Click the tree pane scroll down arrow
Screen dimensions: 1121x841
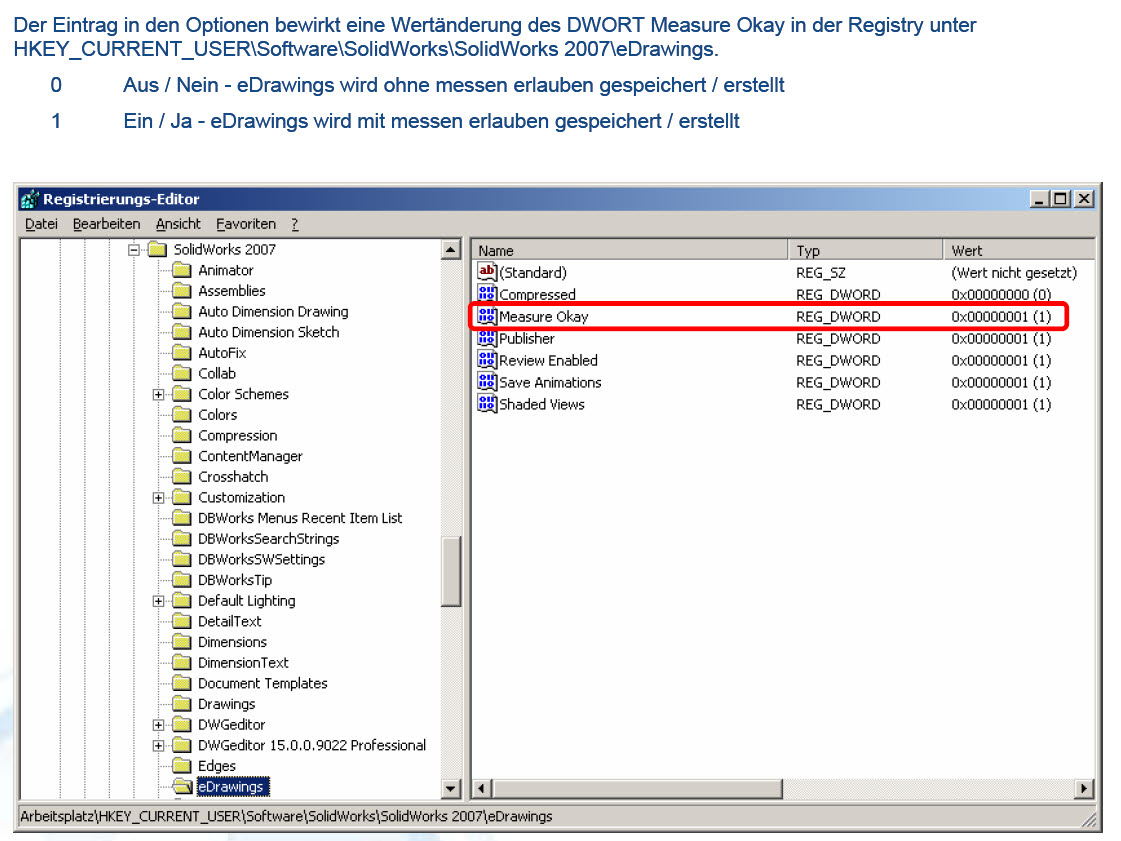pos(451,789)
